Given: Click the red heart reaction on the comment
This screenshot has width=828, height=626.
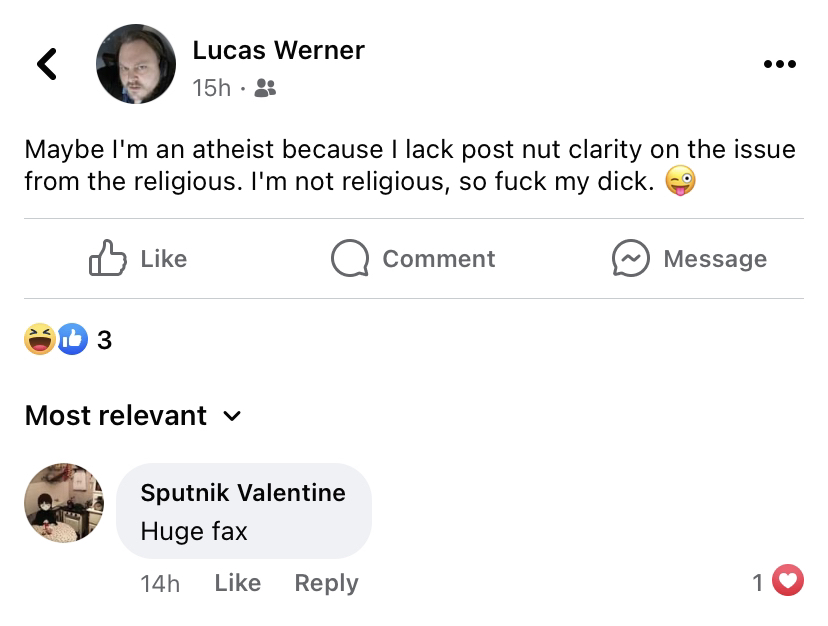Looking at the screenshot, I should [x=788, y=580].
